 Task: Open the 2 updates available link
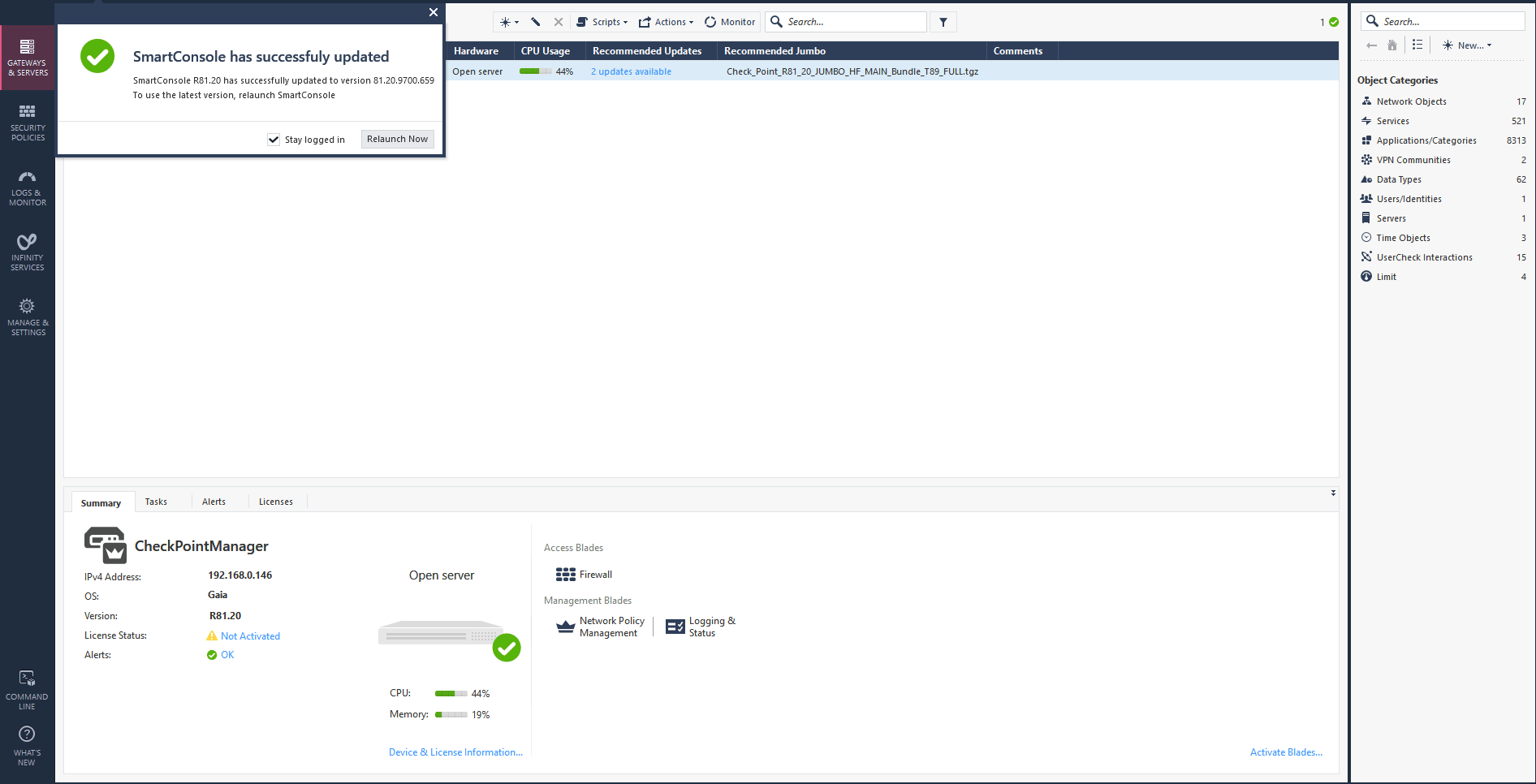pyautogui.click(x=631, y=71)
